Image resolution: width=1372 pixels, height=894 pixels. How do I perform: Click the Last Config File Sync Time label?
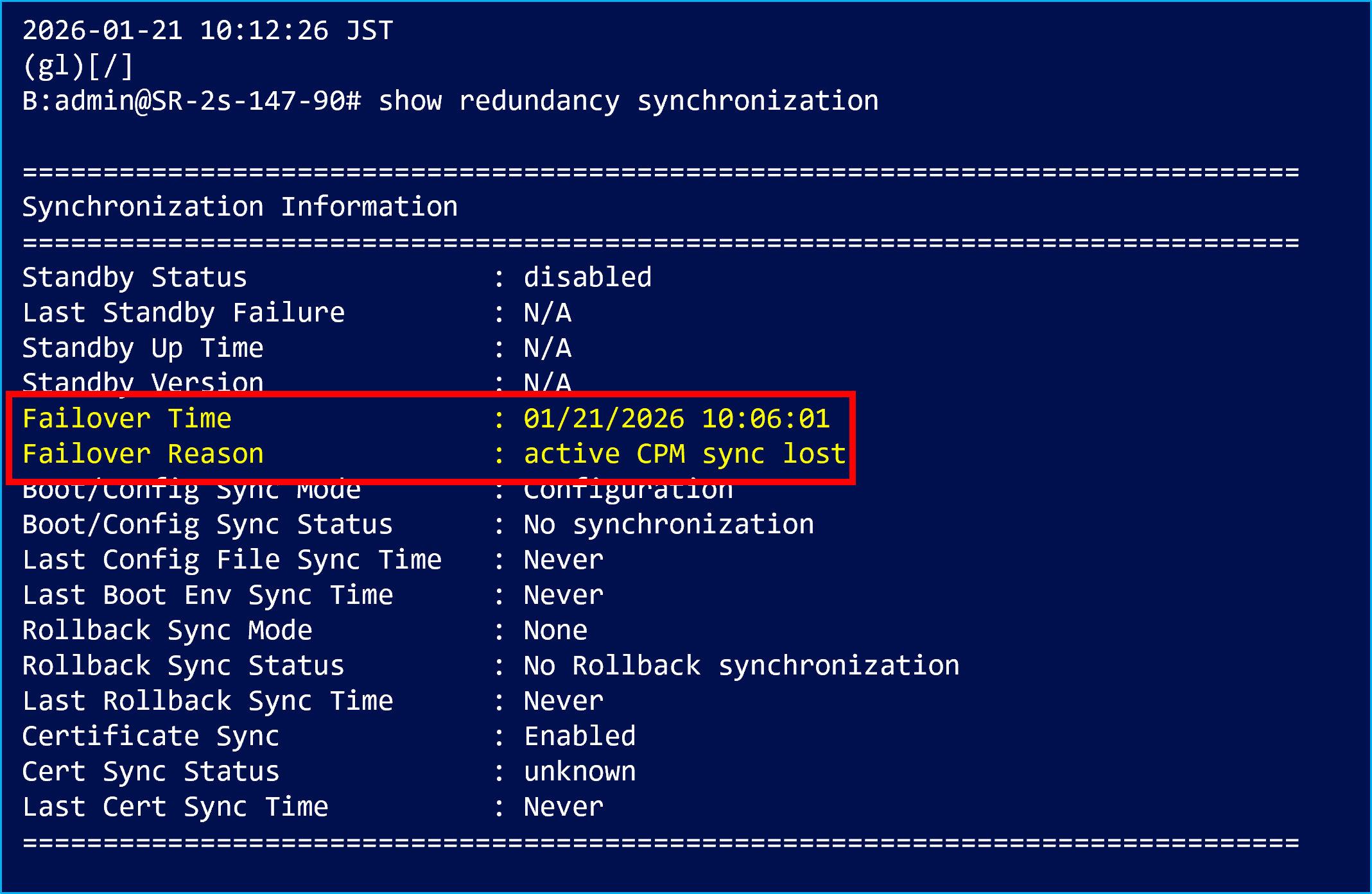point(232,560)
